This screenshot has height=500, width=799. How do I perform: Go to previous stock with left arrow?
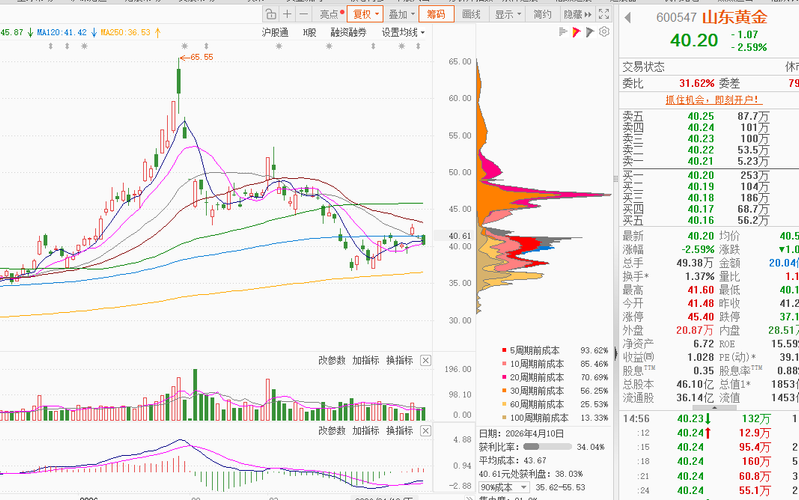click(x=628, y=18)
